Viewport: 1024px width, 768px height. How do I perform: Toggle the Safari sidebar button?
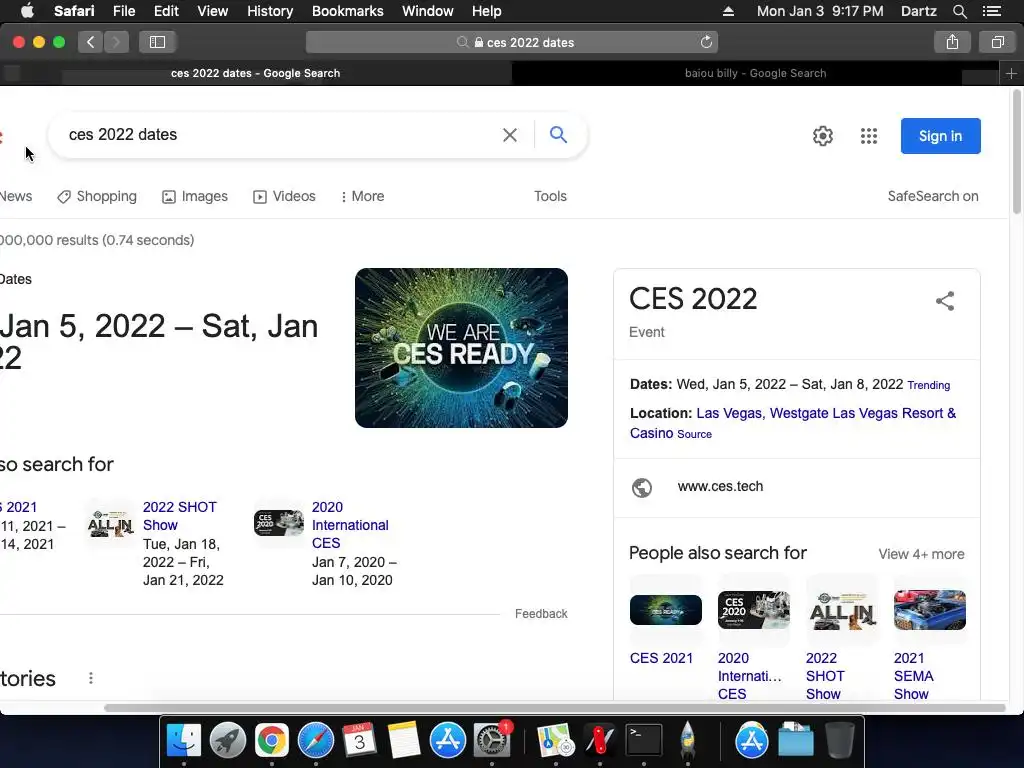[157, 42]
